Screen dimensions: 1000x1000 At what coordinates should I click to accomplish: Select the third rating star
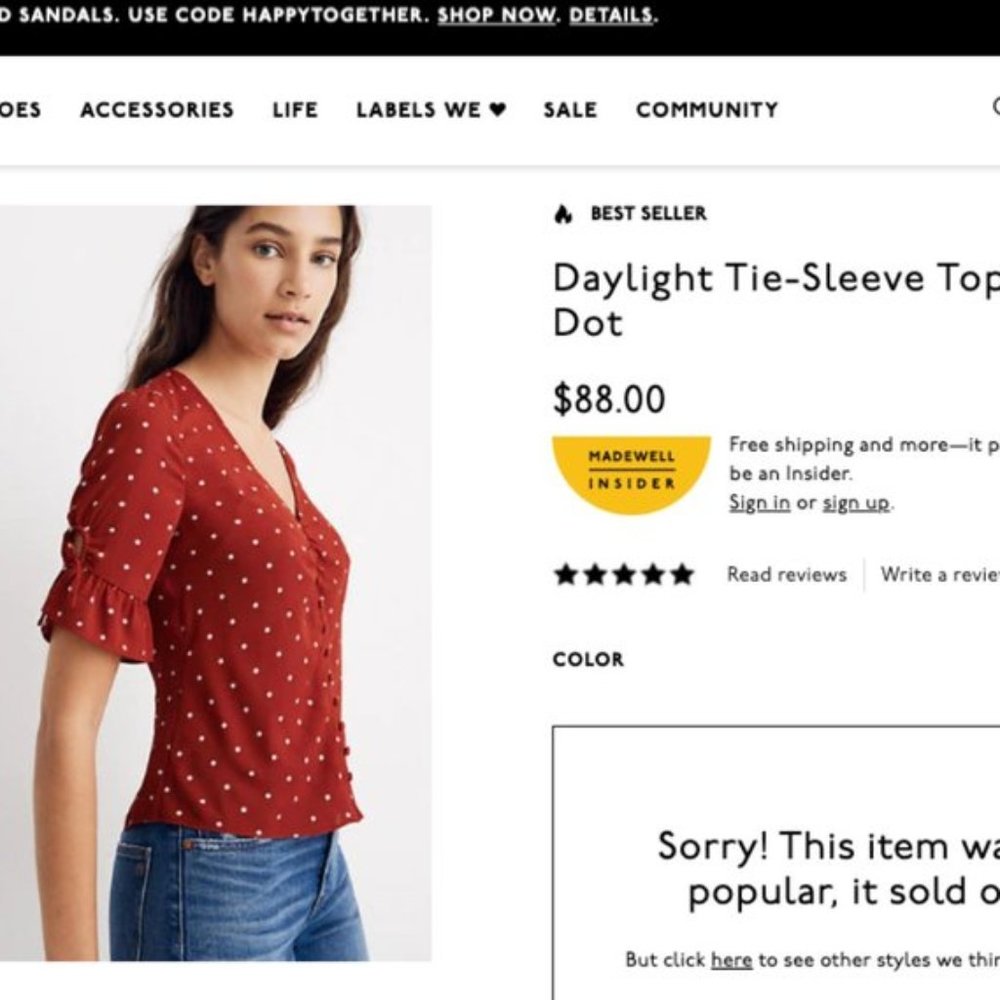tap(622, 573)
